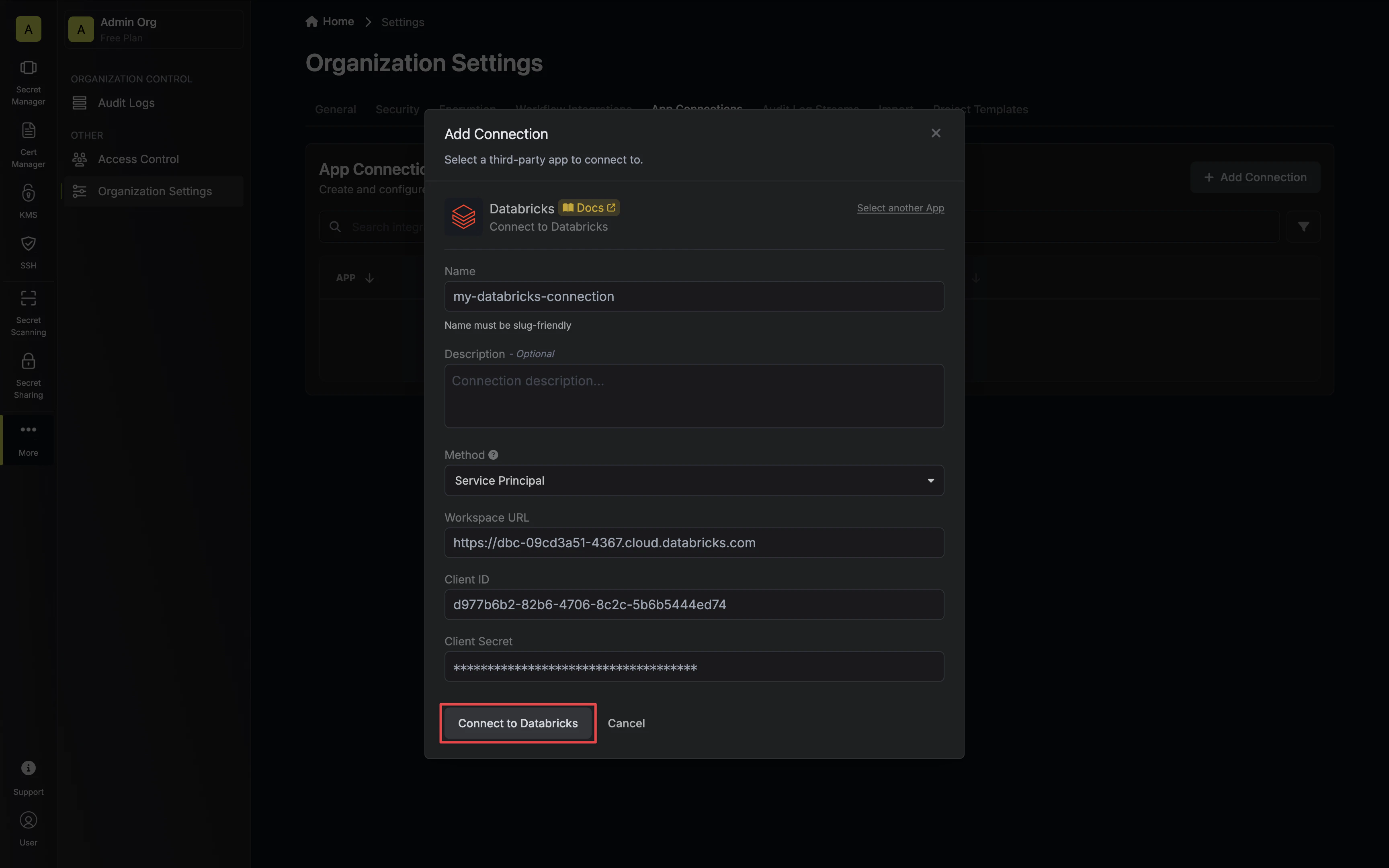The width and height of the screenshot is (1389, 868).
Task: Switch to the Security tab
Action: 397,109
